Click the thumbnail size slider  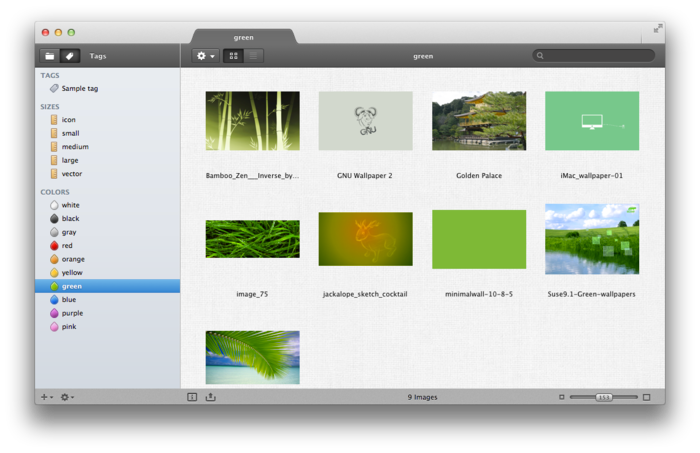pyautogui.click(x=604, y=397)
